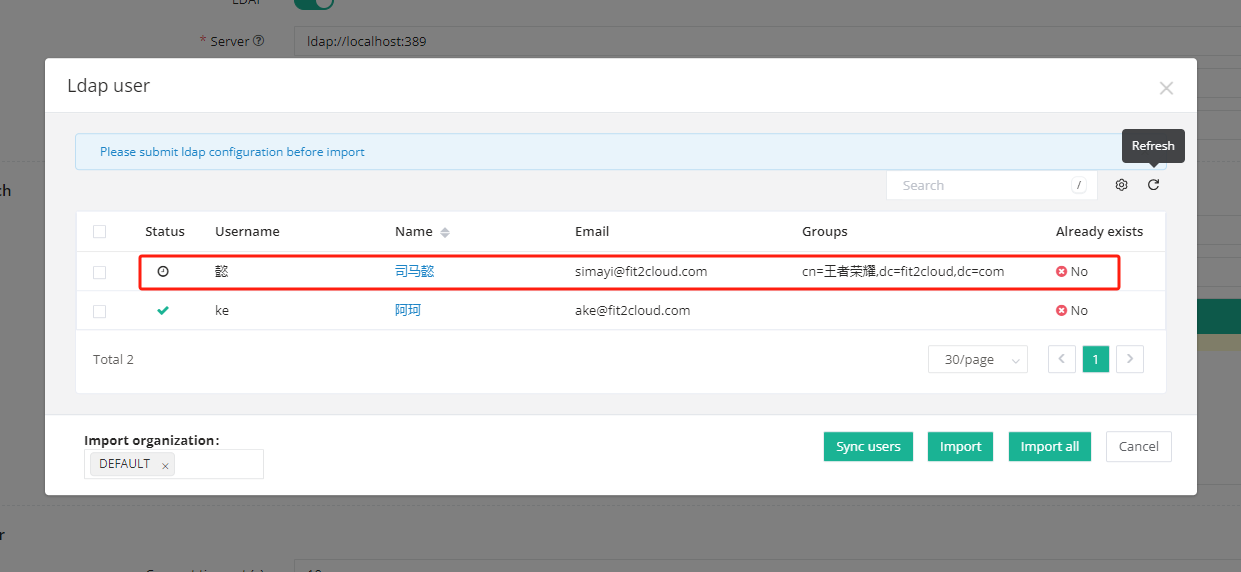
Task: Go to next page arrow
Action: pos(1130,359)
